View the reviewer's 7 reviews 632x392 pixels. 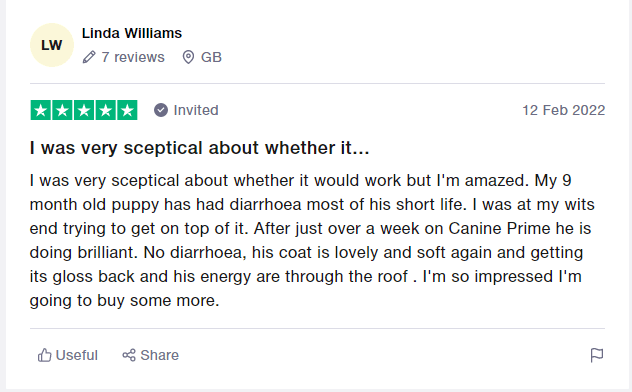point(133,57)
